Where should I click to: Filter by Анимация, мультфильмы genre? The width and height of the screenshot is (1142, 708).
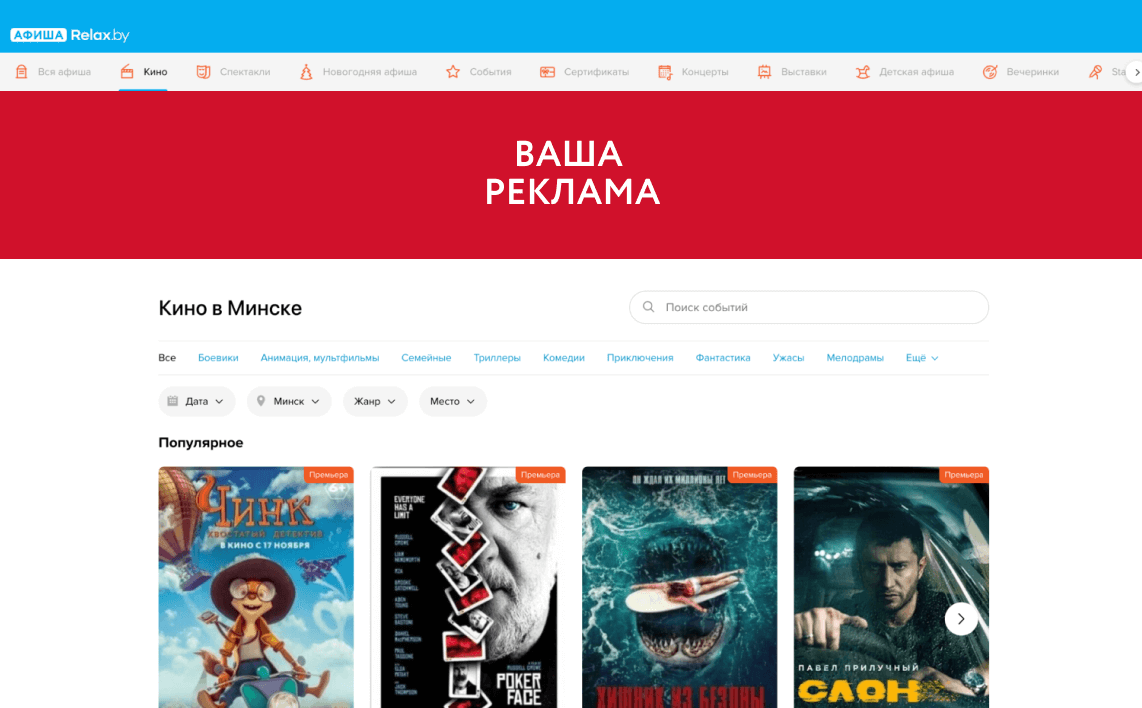(320, 358)
